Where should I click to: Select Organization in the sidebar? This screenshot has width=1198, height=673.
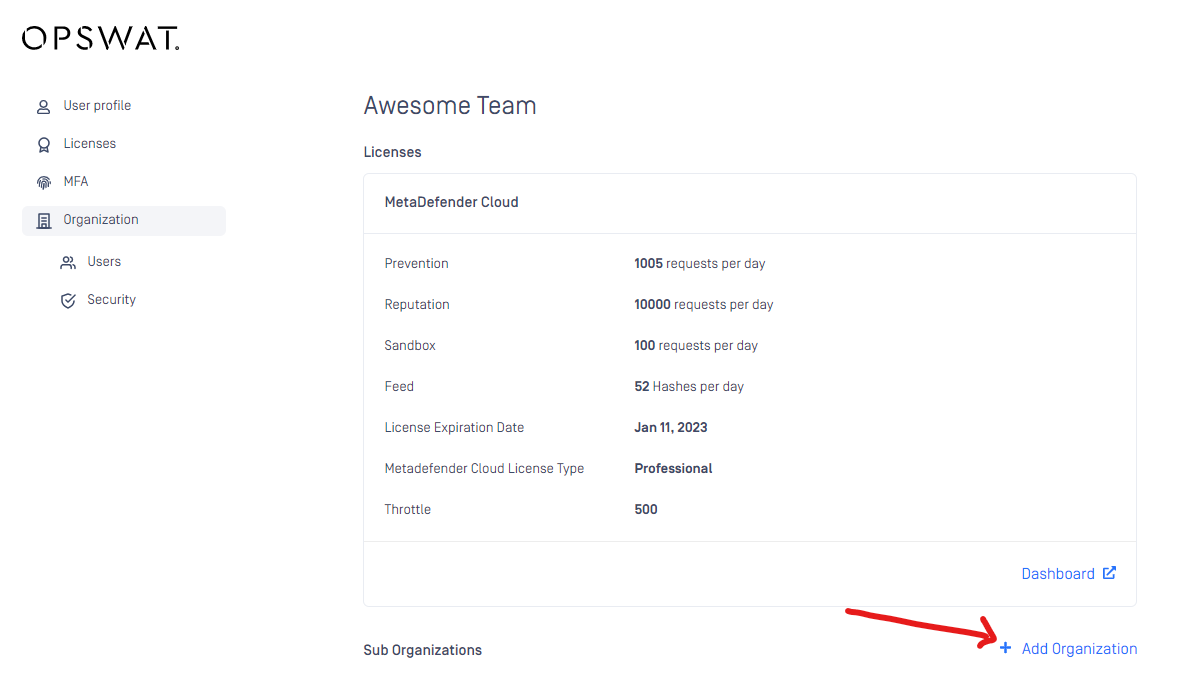tap(124, 221)
